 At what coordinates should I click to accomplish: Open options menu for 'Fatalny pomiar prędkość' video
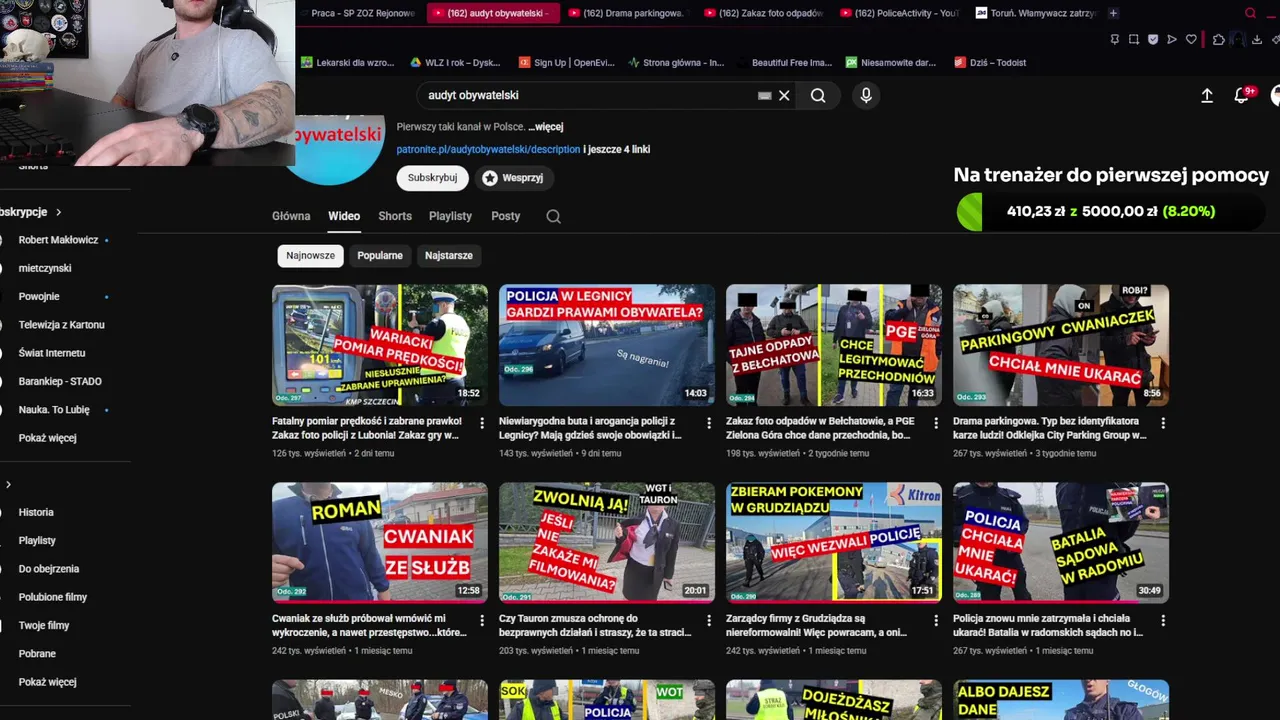[x=482, y=423]
